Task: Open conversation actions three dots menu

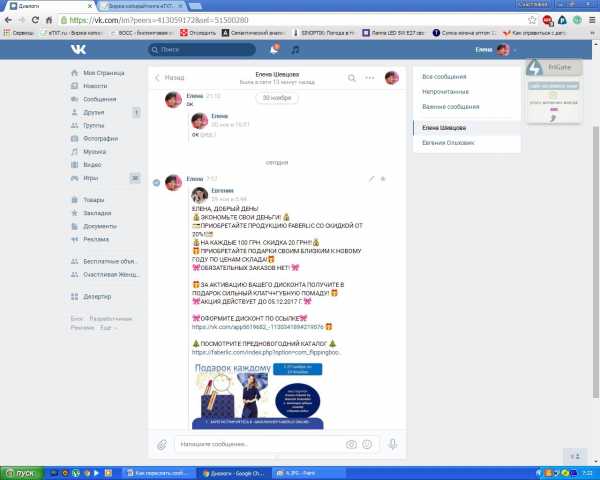Action: (369, 78)
